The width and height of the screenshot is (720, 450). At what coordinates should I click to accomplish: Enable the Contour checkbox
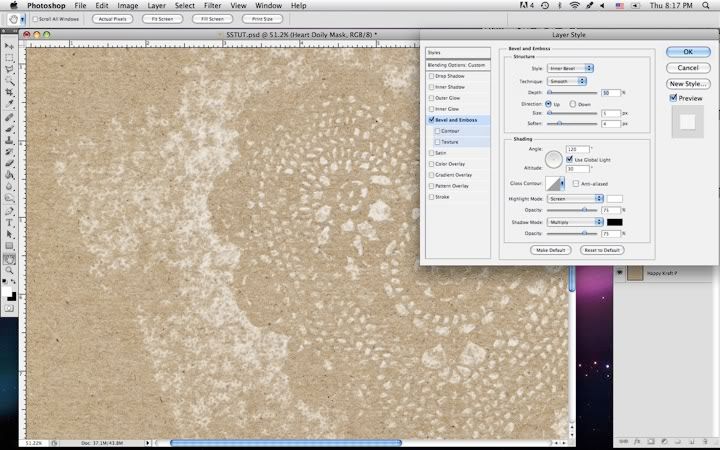point(437,131)
